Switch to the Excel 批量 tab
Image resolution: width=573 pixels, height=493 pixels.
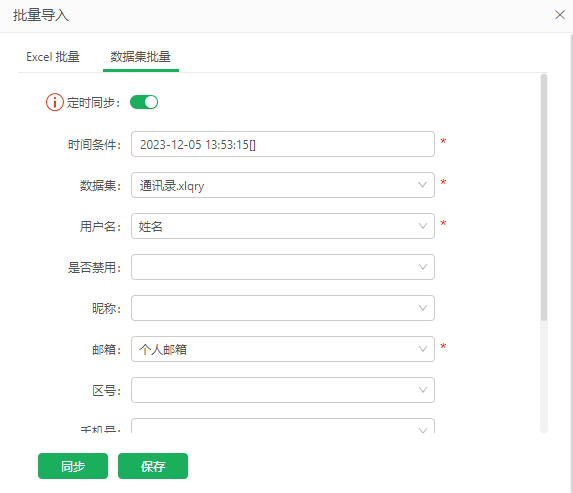pyautogui.click(x=53, y=57)
